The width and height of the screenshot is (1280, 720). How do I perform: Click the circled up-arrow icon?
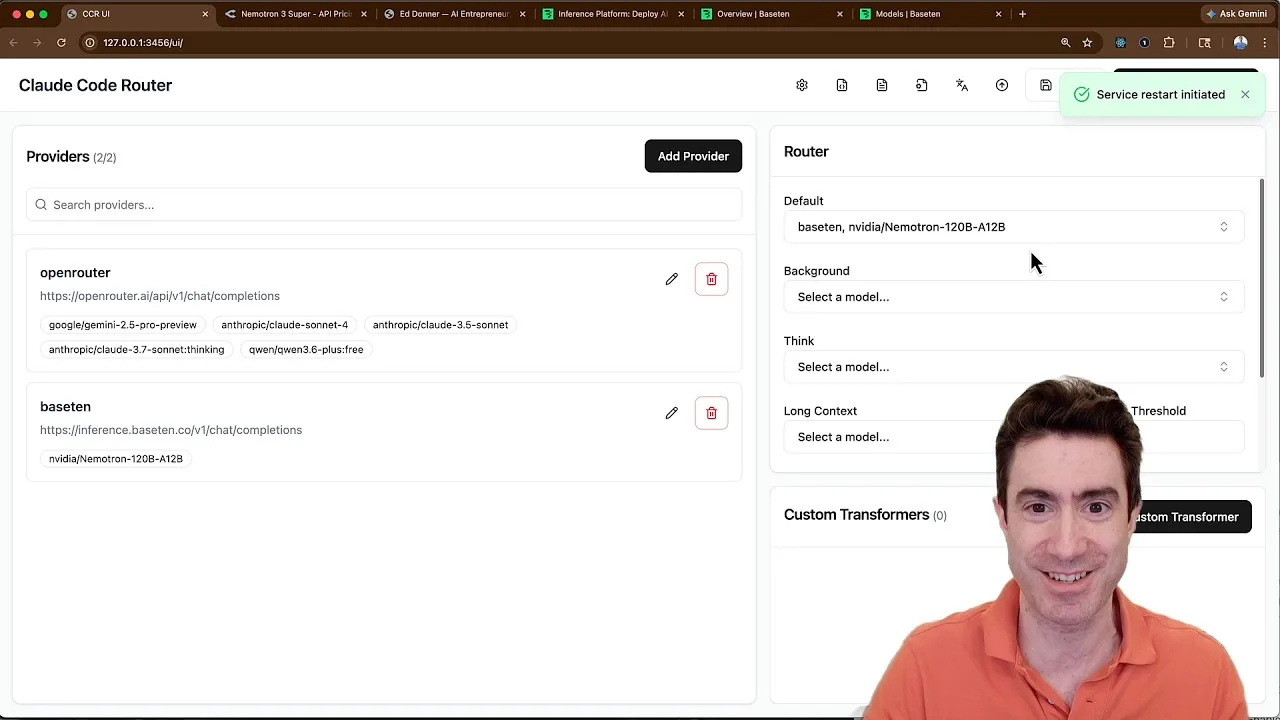point(1002,85)
